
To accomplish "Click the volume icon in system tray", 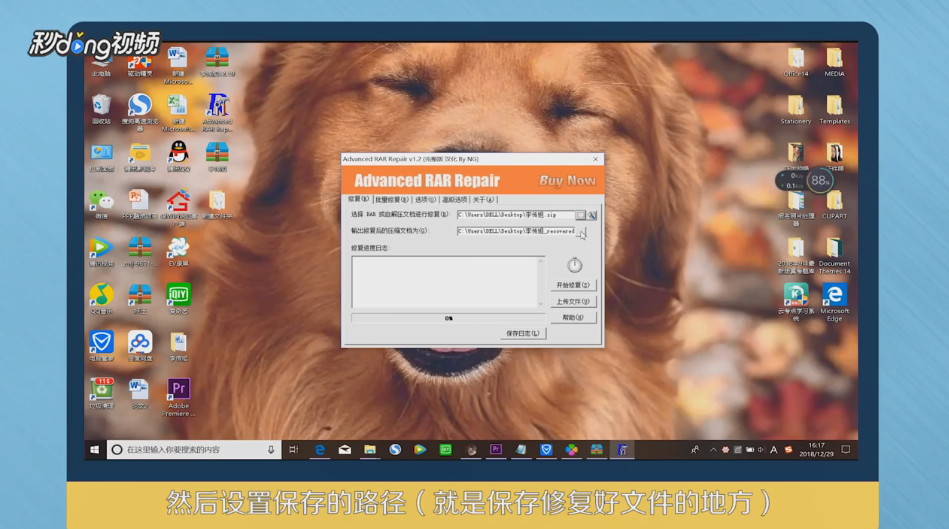I will (x=761, y=450).
